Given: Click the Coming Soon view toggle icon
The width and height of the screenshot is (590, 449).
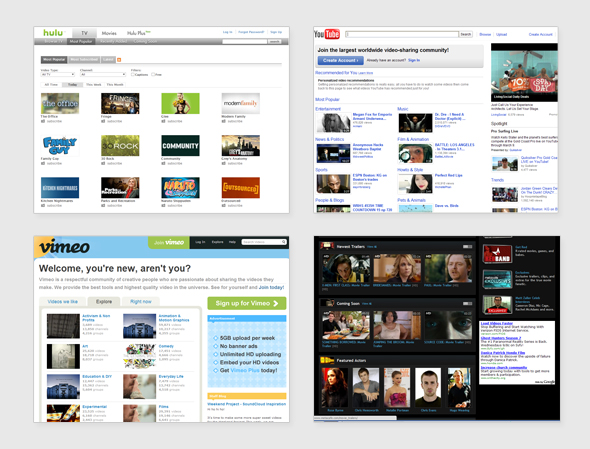Looking at the screenshot, I should point(467,303).
